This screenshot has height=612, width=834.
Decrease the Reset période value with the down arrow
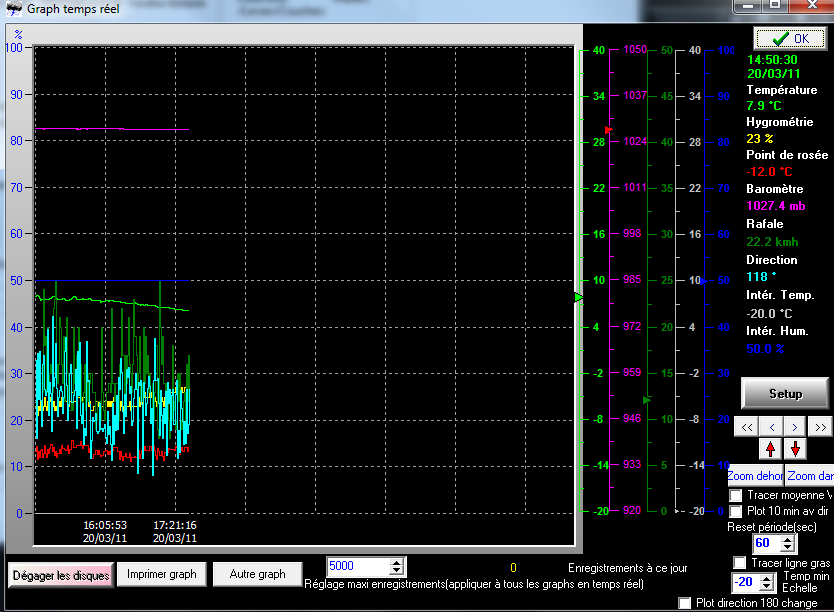(788, 547)
